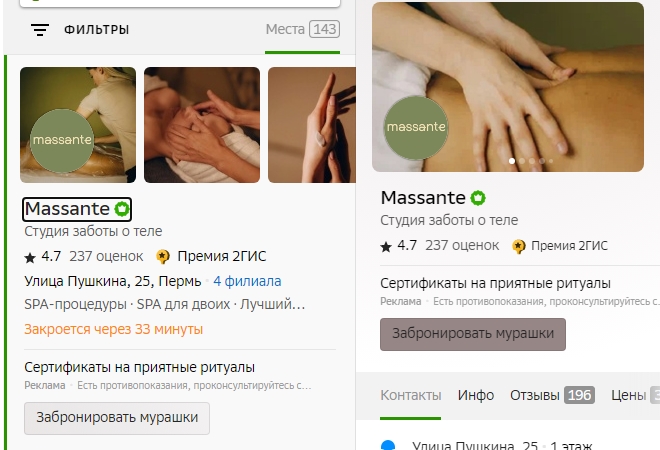660x450 pixels.
Task: Click blue location marker beside address
Action: tap(388, 445)
